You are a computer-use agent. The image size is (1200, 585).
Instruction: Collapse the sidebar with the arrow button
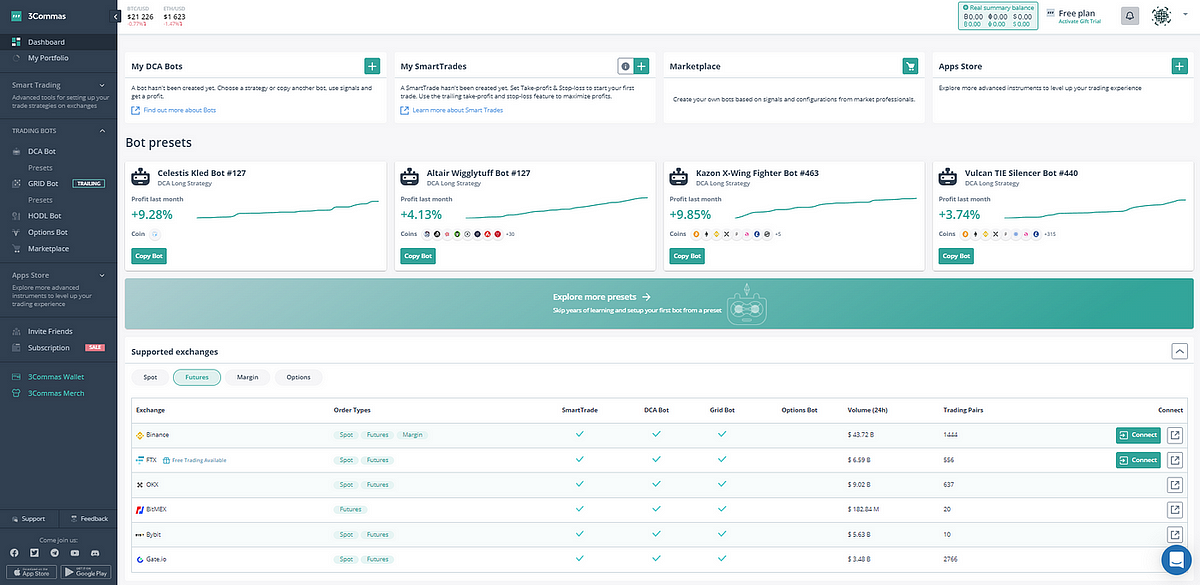pos(117,16)
